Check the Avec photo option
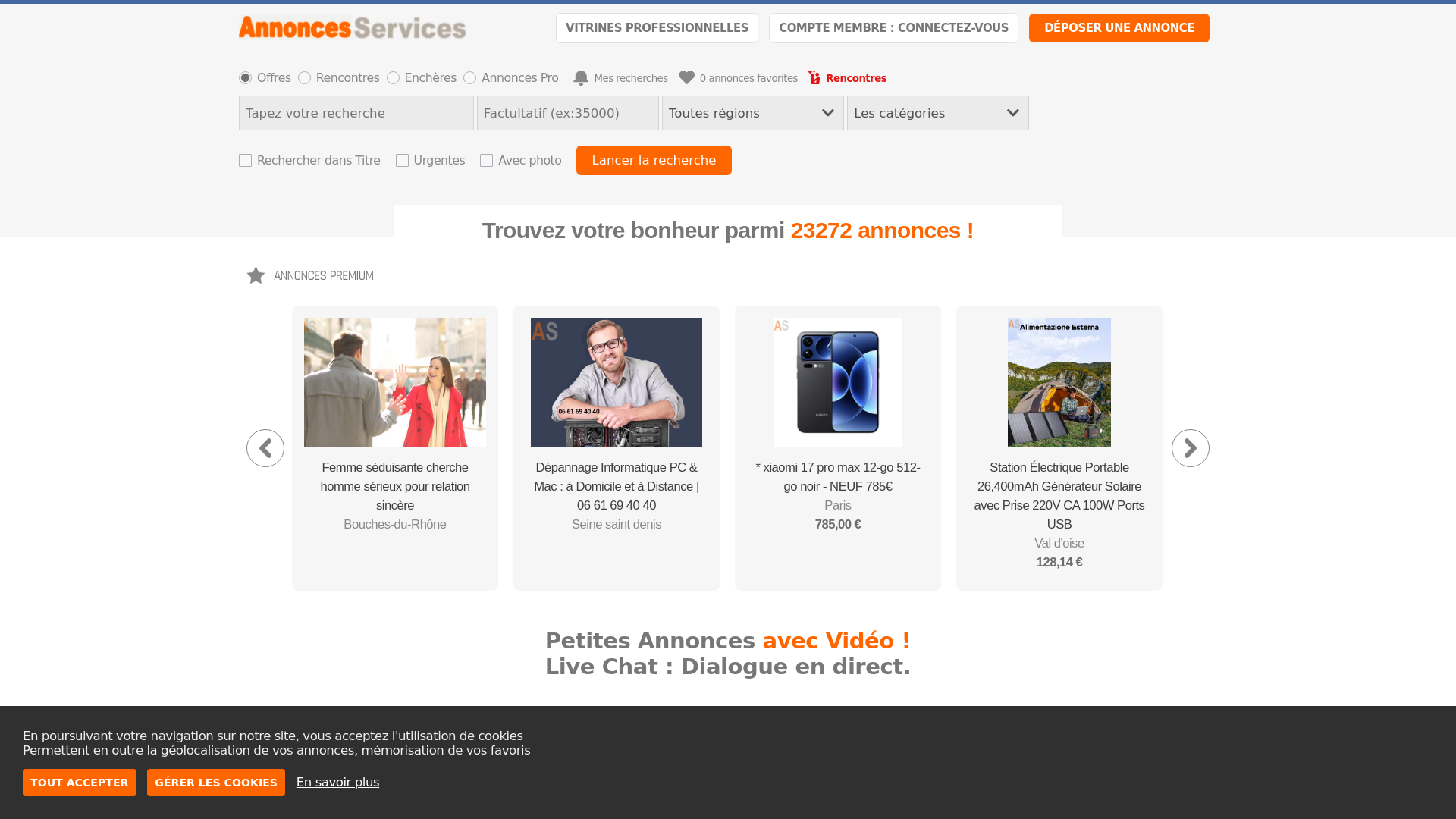 pos(486,160)
